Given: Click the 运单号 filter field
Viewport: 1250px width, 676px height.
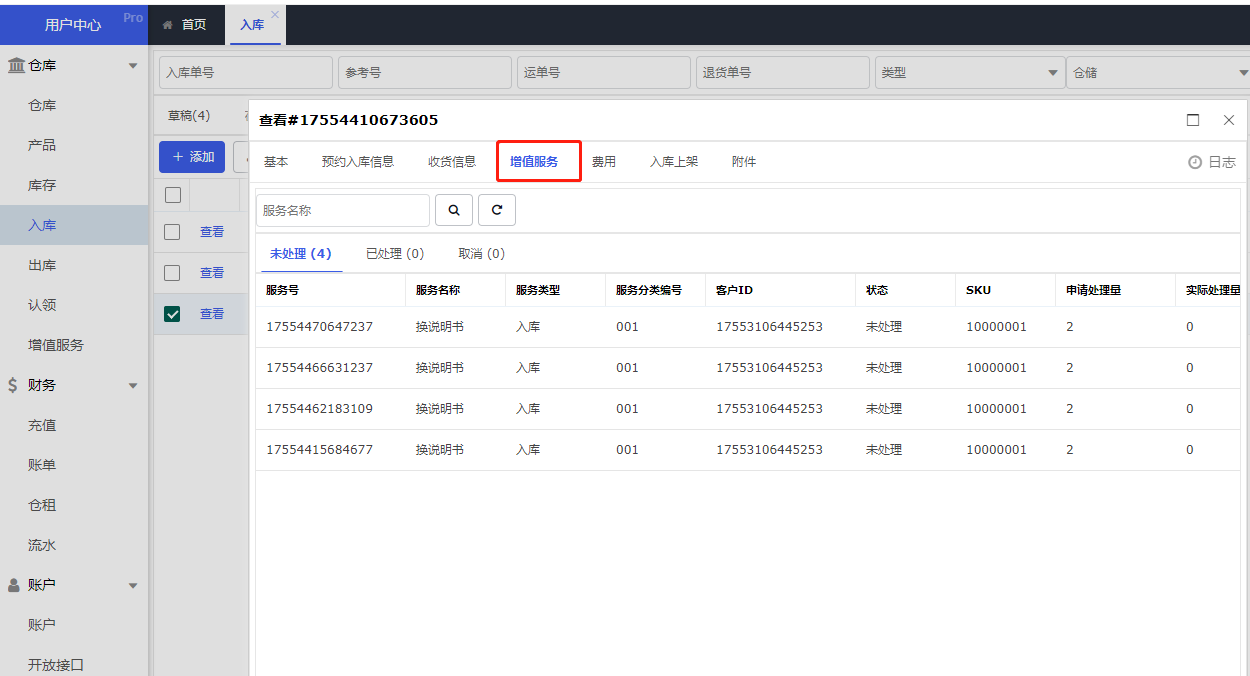Looking at the screenshot, I should [604, 73].
